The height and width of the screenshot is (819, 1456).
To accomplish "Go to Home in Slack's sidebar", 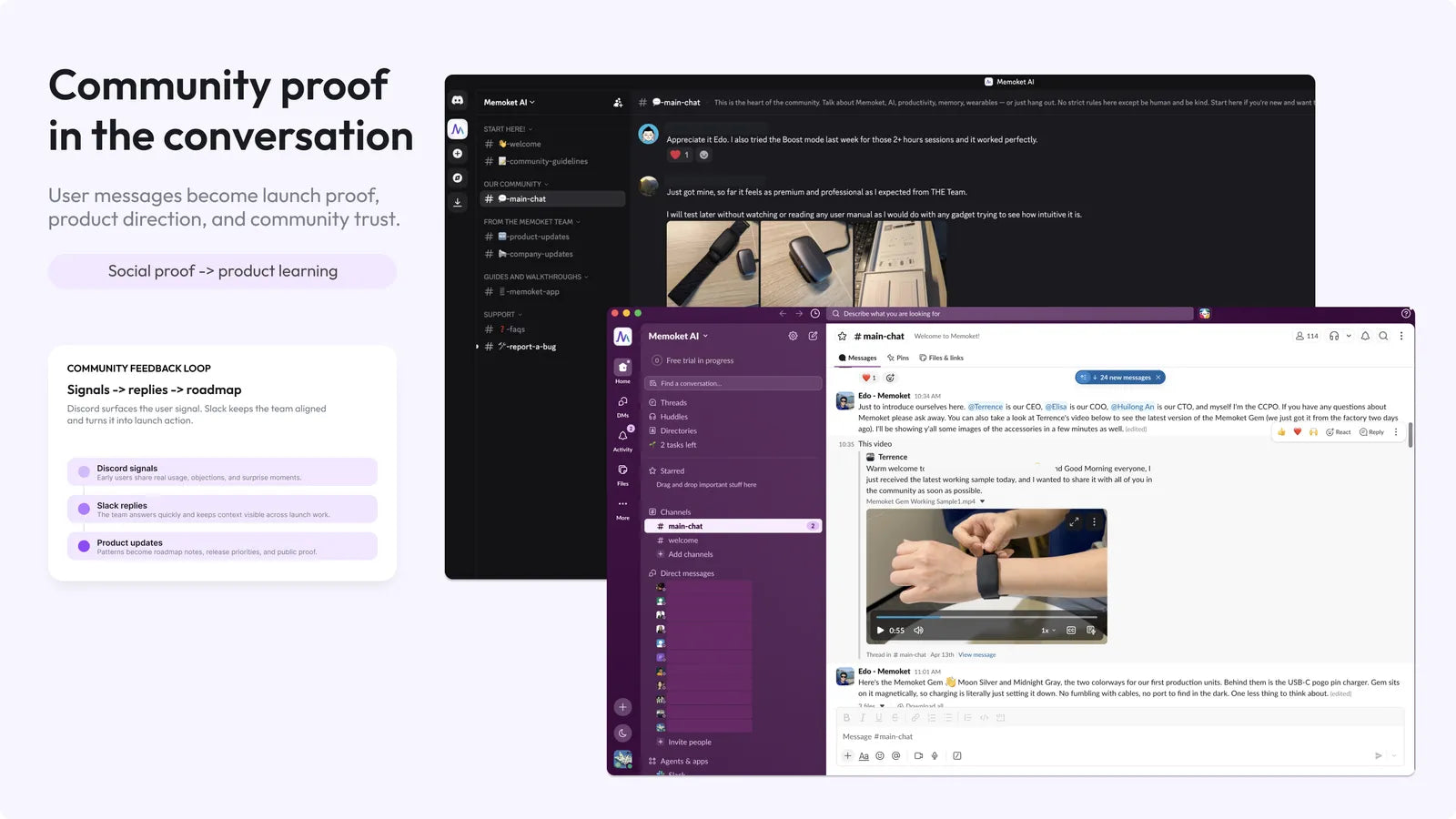I will pyautogui.click(x=622, y=370).
